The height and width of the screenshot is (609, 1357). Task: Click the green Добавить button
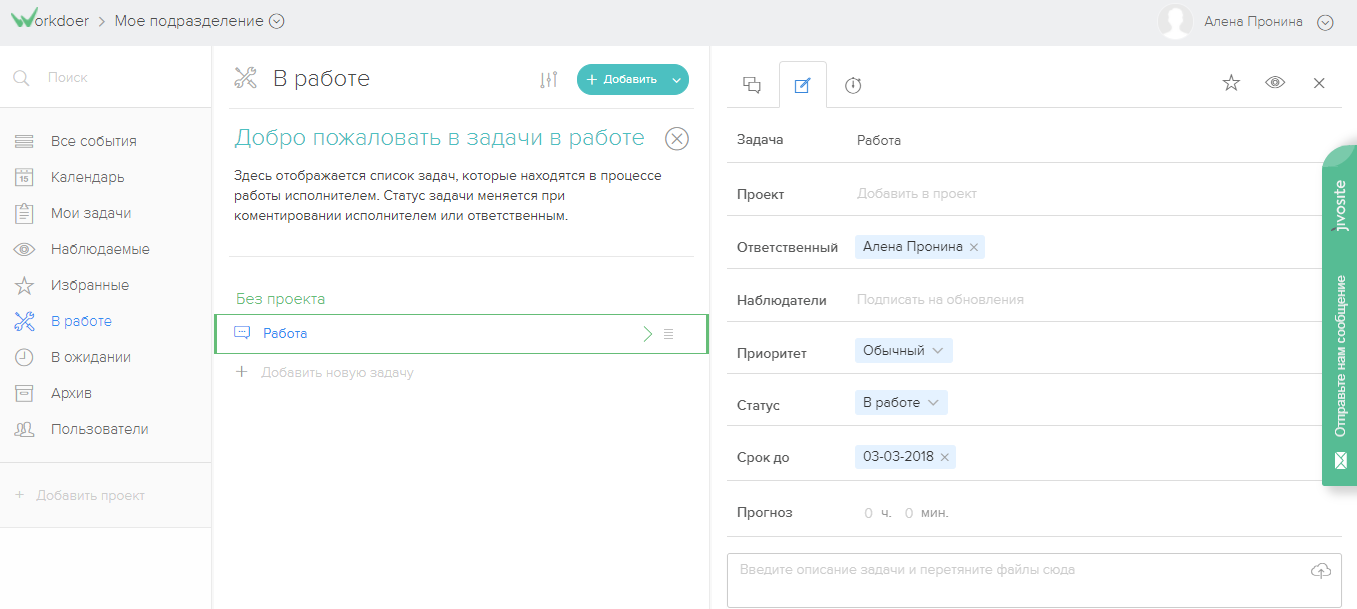[624, 79]
